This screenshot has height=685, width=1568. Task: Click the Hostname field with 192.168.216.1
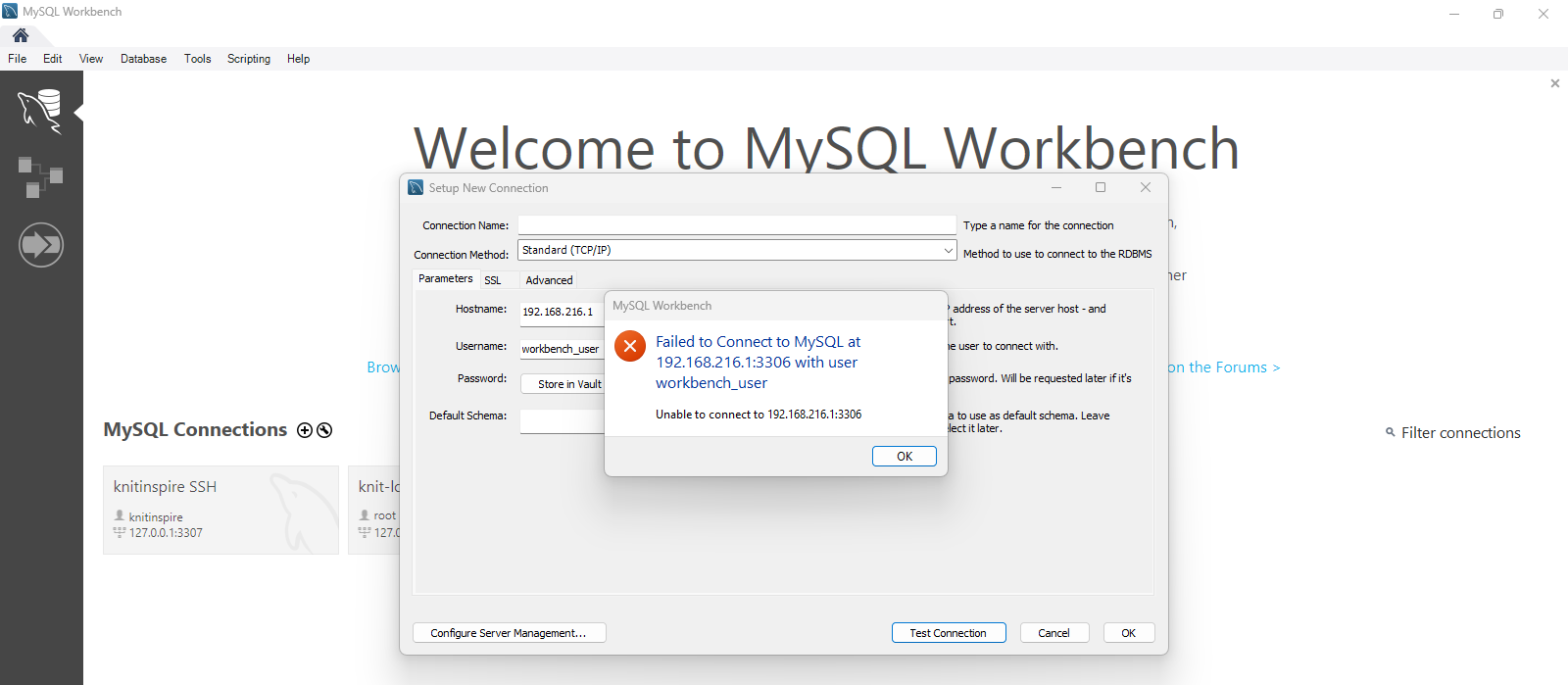click(562, 312)
